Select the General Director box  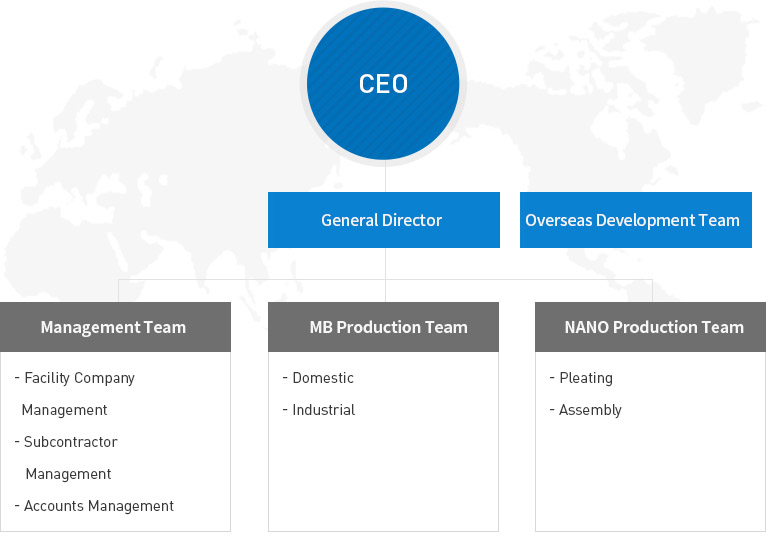point(383,220)
